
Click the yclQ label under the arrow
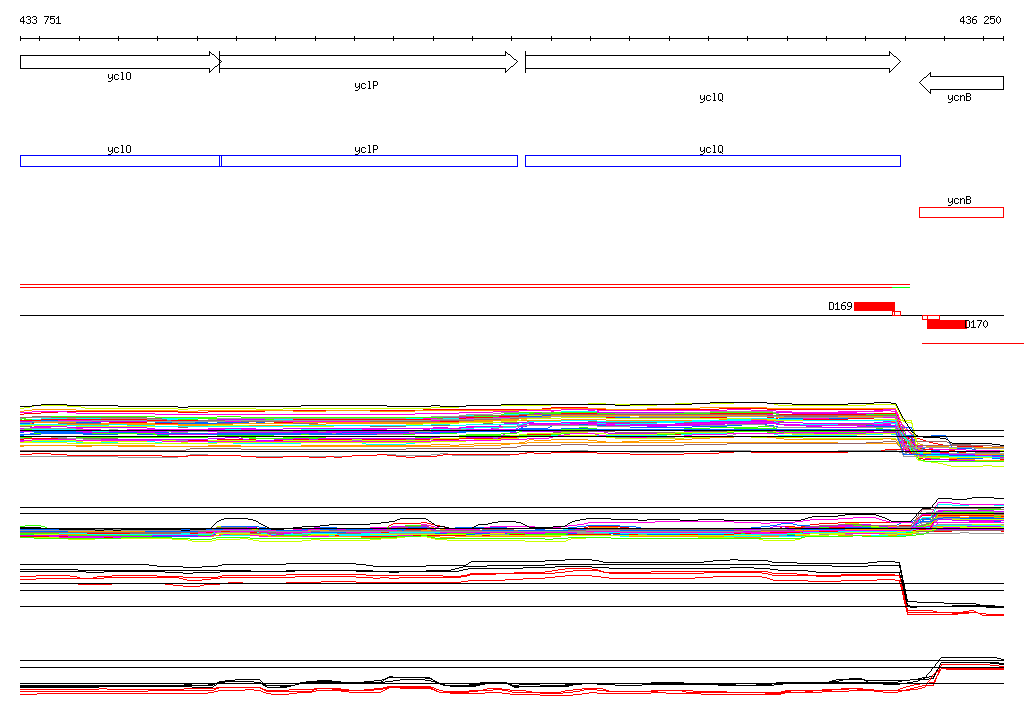(x=711, y=97)
